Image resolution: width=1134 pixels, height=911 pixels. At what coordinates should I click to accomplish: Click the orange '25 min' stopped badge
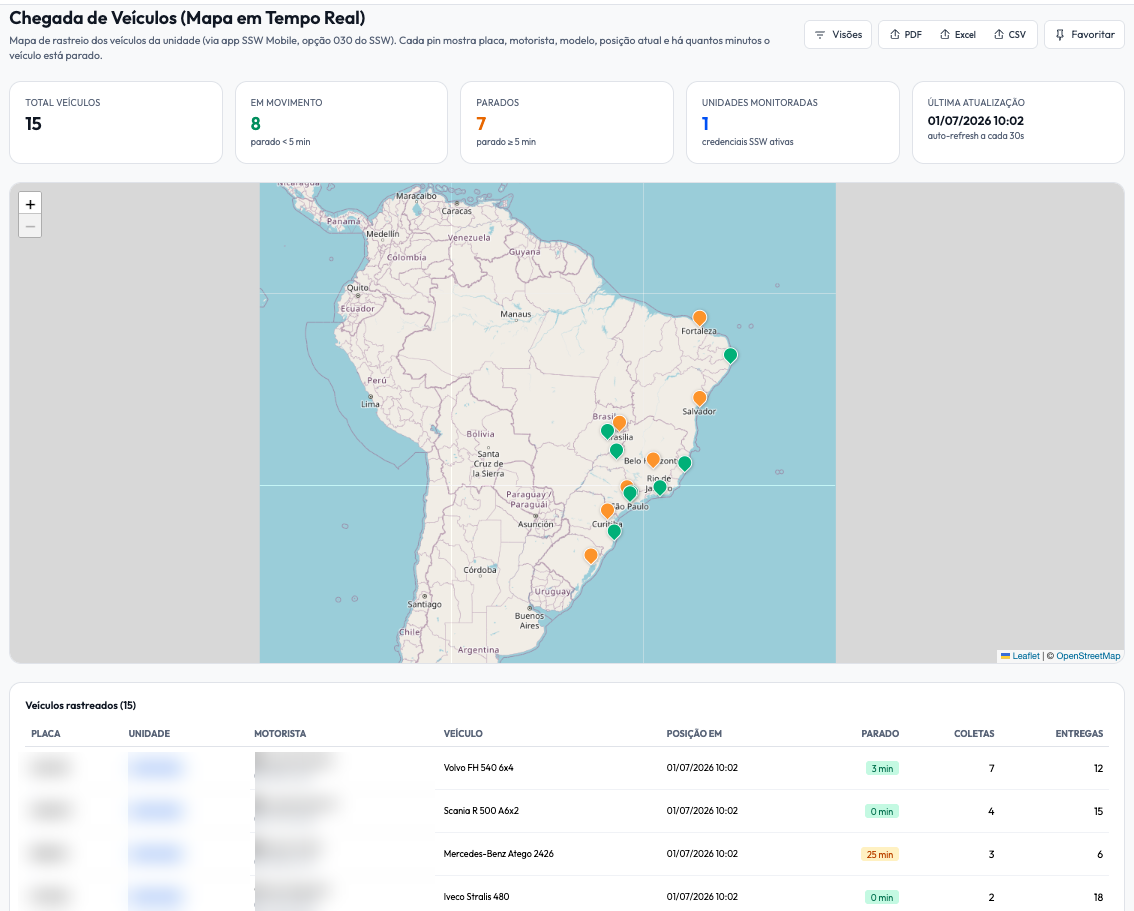(x=879, y=855)
